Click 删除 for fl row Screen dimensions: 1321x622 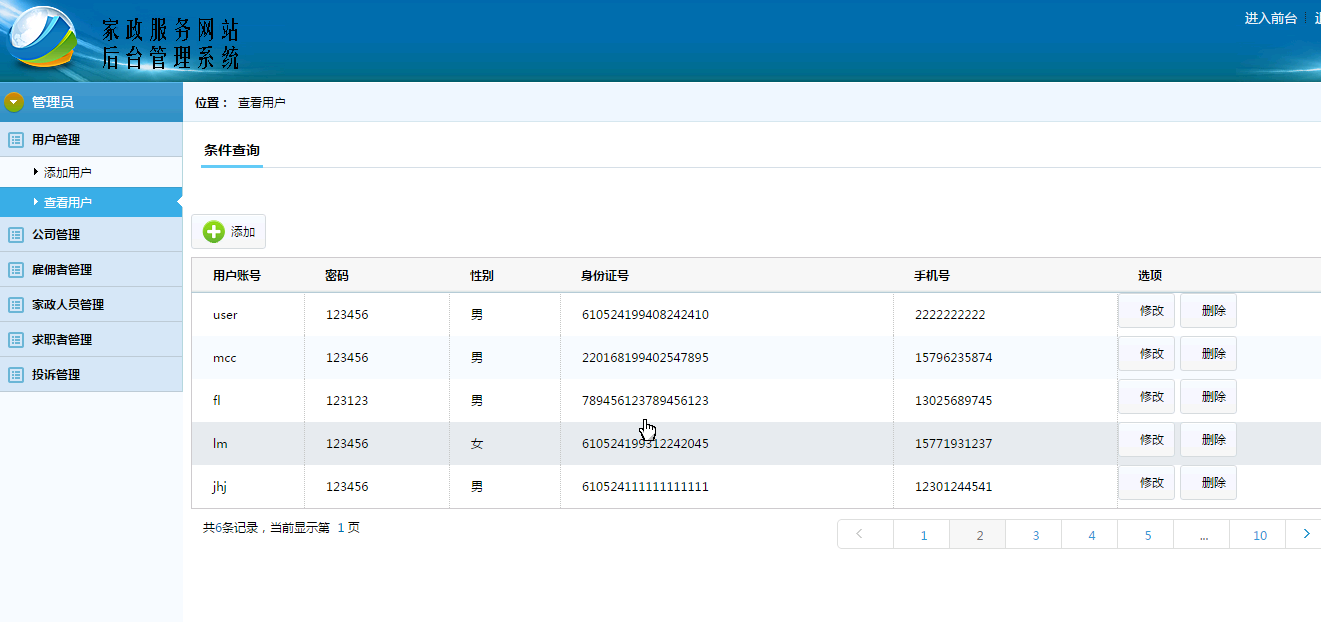point(1208,396)
